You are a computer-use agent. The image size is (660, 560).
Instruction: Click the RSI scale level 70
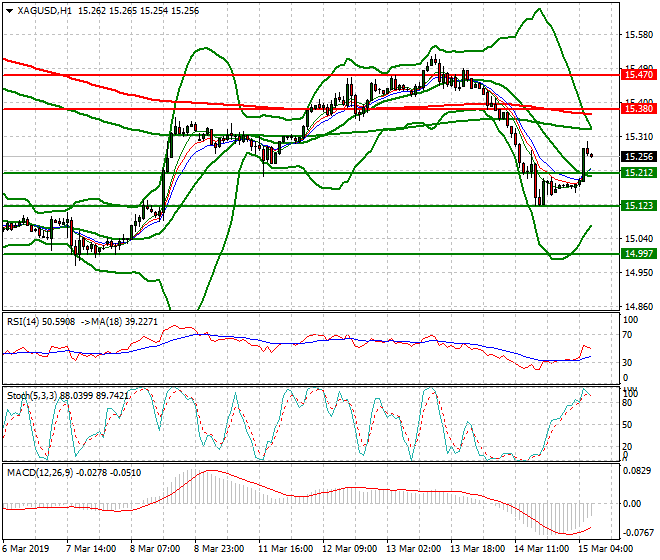pos(627,335)
